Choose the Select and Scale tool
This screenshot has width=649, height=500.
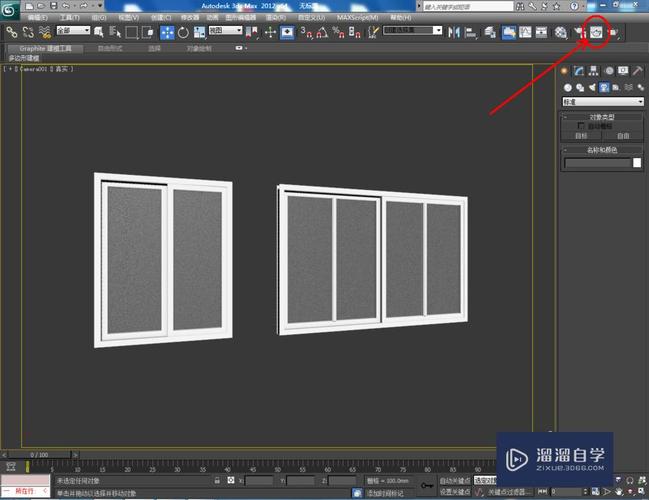click(x=199, y=32)
